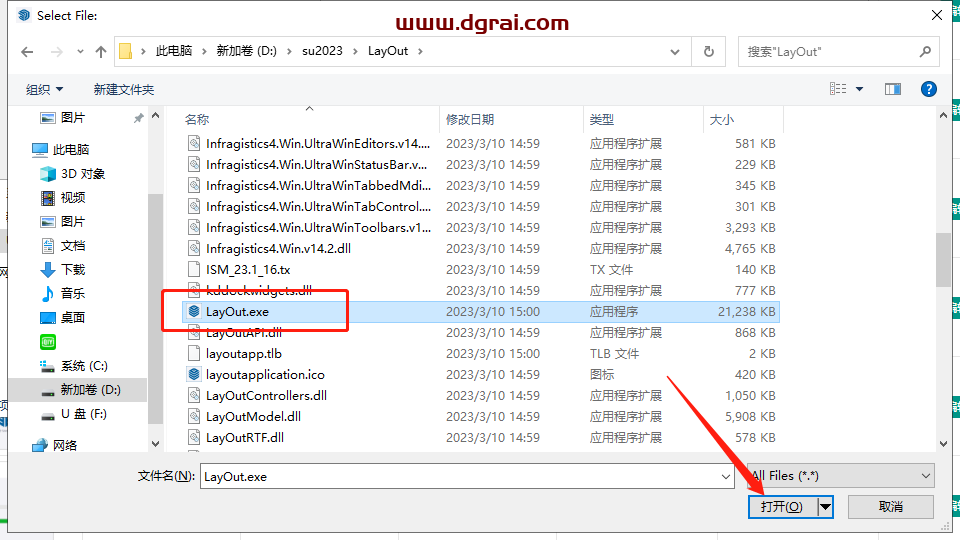Image resolution: width=960 pixels, height=540 pixels.
Task: Select 新加卷 (D:) in the address breadcrumb
Action: [246, 51]
